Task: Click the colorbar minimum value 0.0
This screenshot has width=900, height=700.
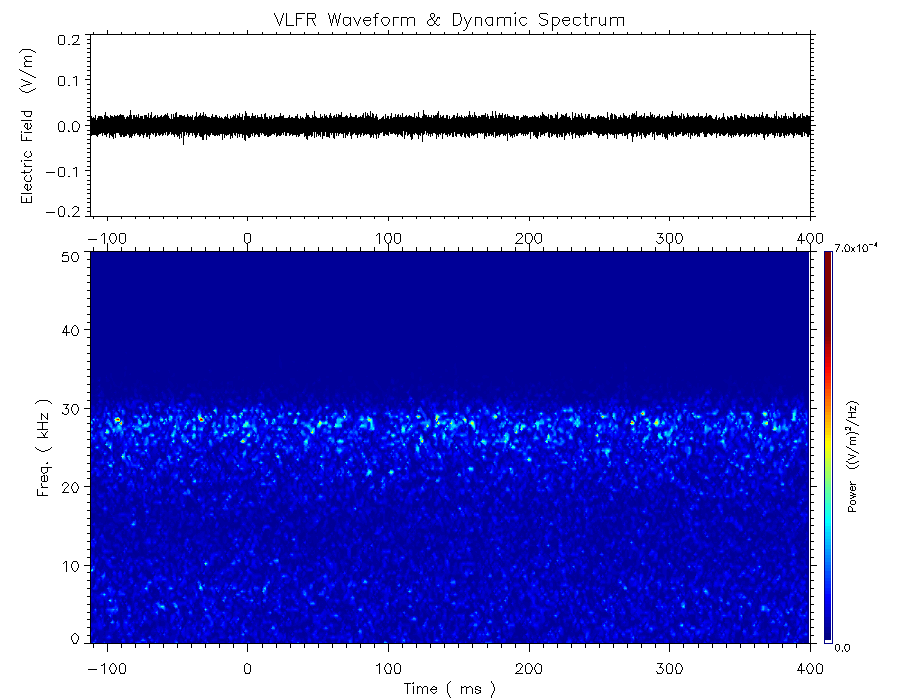Action: click(843, 647)
